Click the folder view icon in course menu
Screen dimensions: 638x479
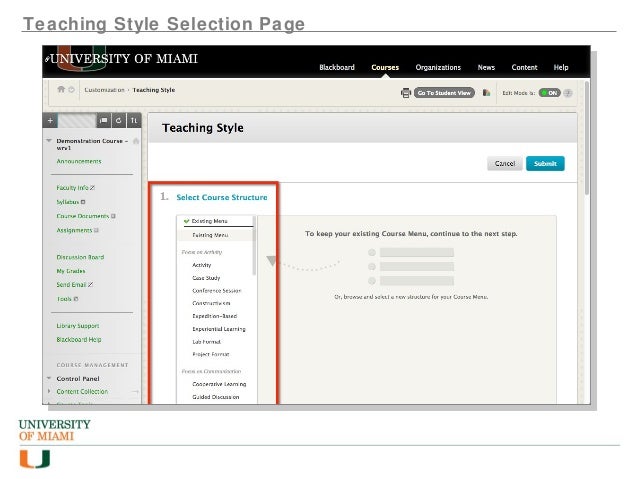tap(104, 120)
